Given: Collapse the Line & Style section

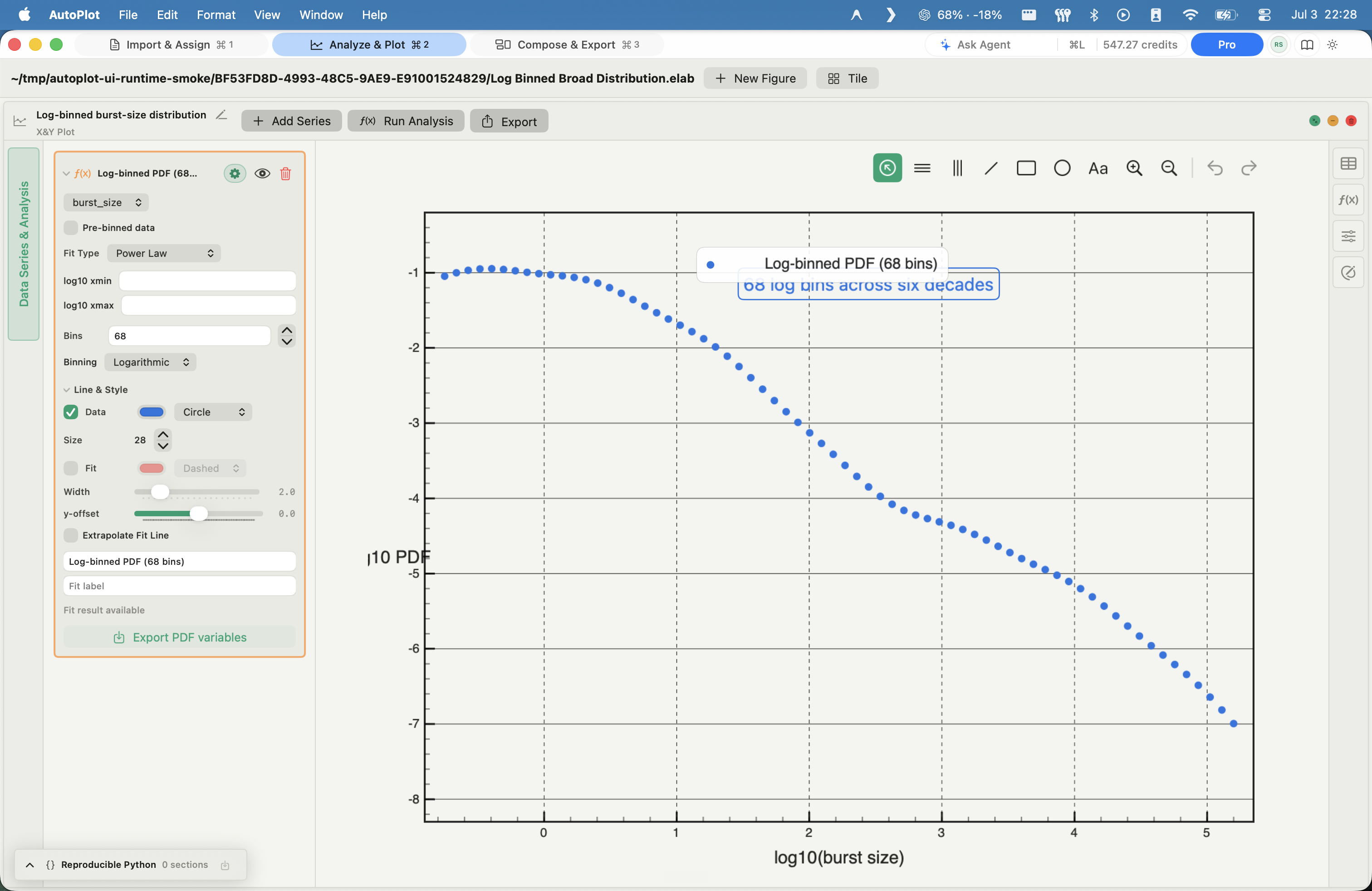Looking at the screenshot, I should (x=67, y=390).
